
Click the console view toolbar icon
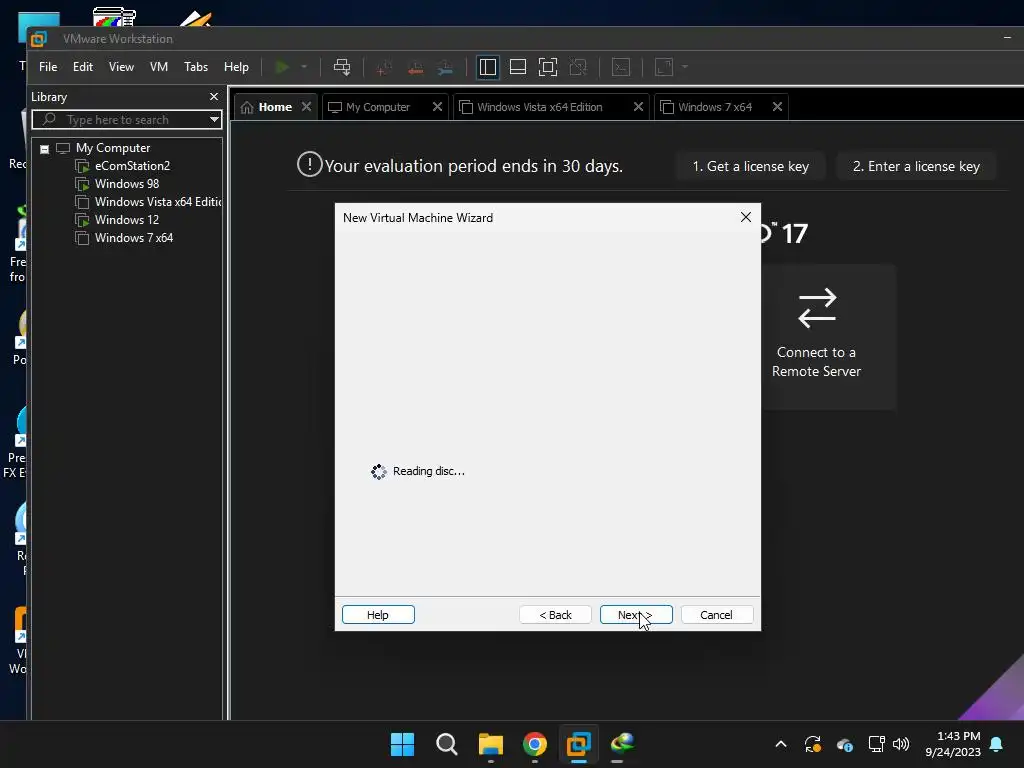[620, 67]
